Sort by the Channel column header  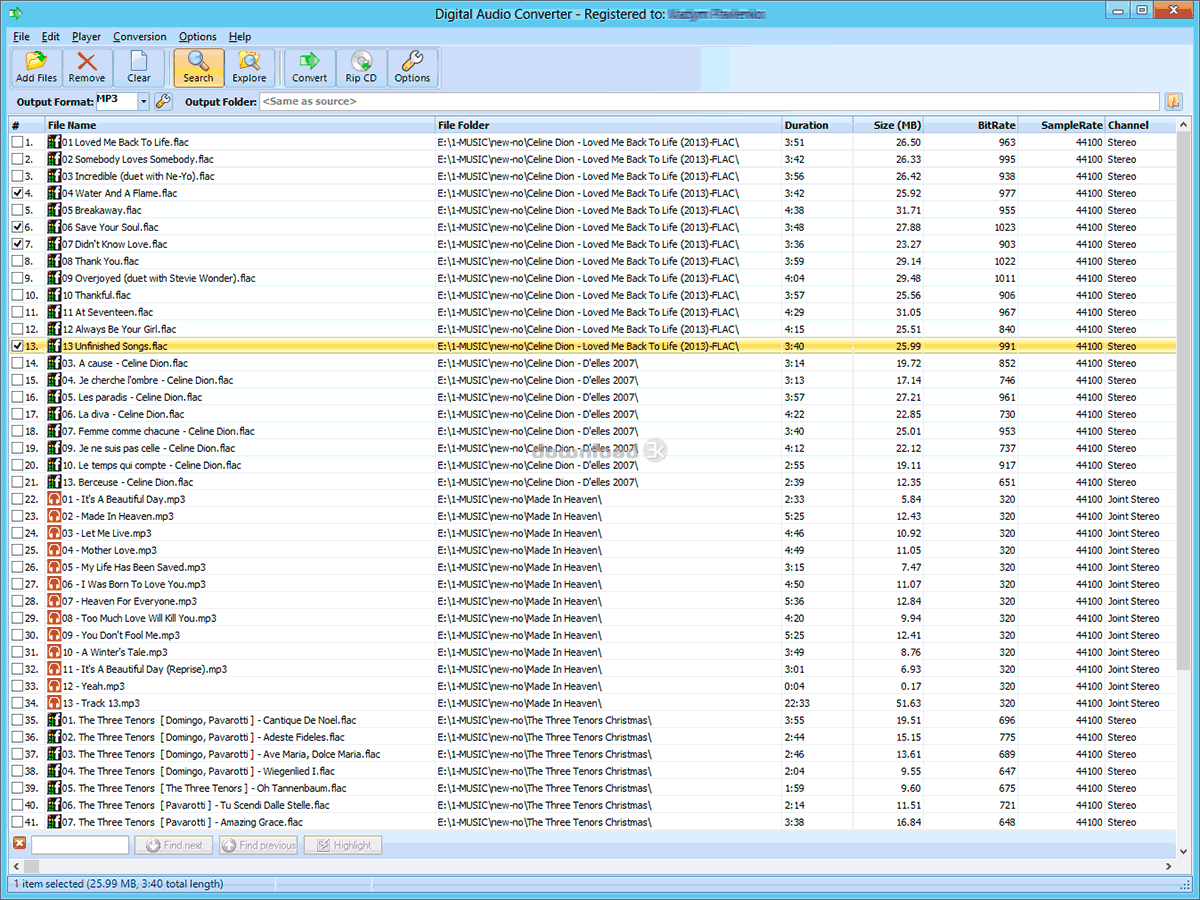point(1140,125)
